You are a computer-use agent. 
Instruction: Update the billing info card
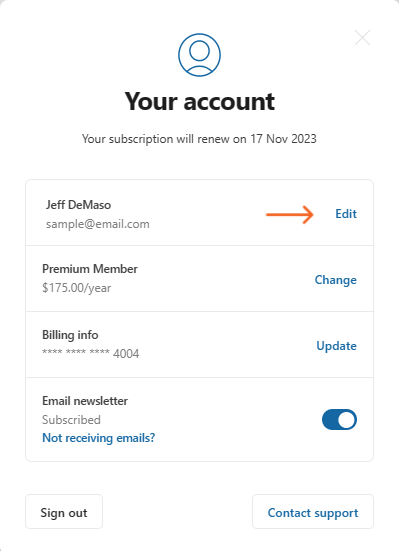(x=336, y=346)
